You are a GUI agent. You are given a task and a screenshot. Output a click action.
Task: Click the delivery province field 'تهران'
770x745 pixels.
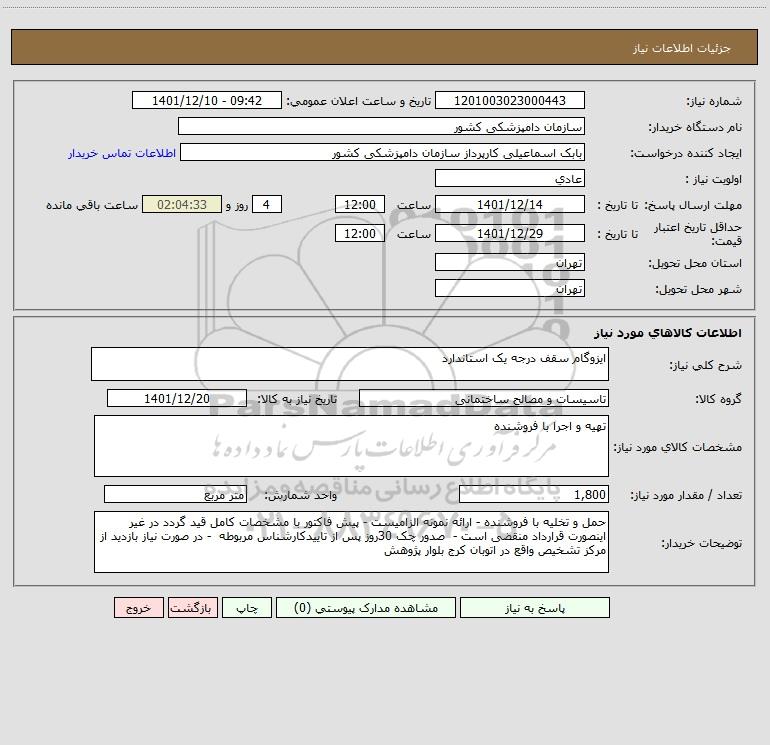[x=510, y=262]
